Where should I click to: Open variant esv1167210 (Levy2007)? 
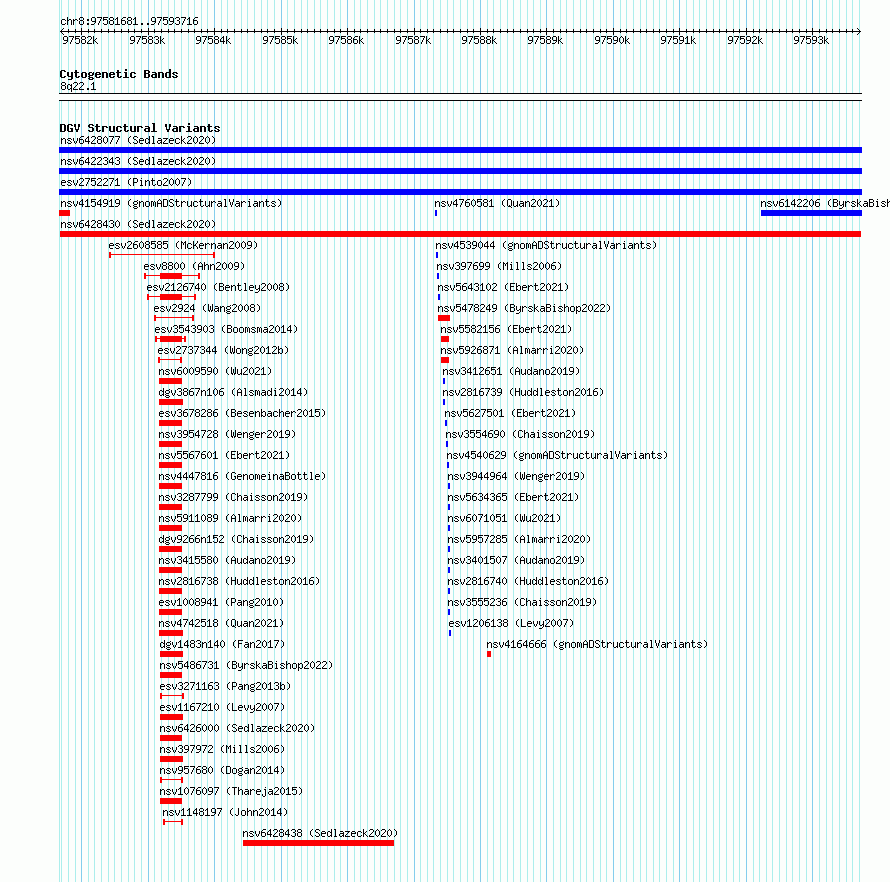[222, 707]
